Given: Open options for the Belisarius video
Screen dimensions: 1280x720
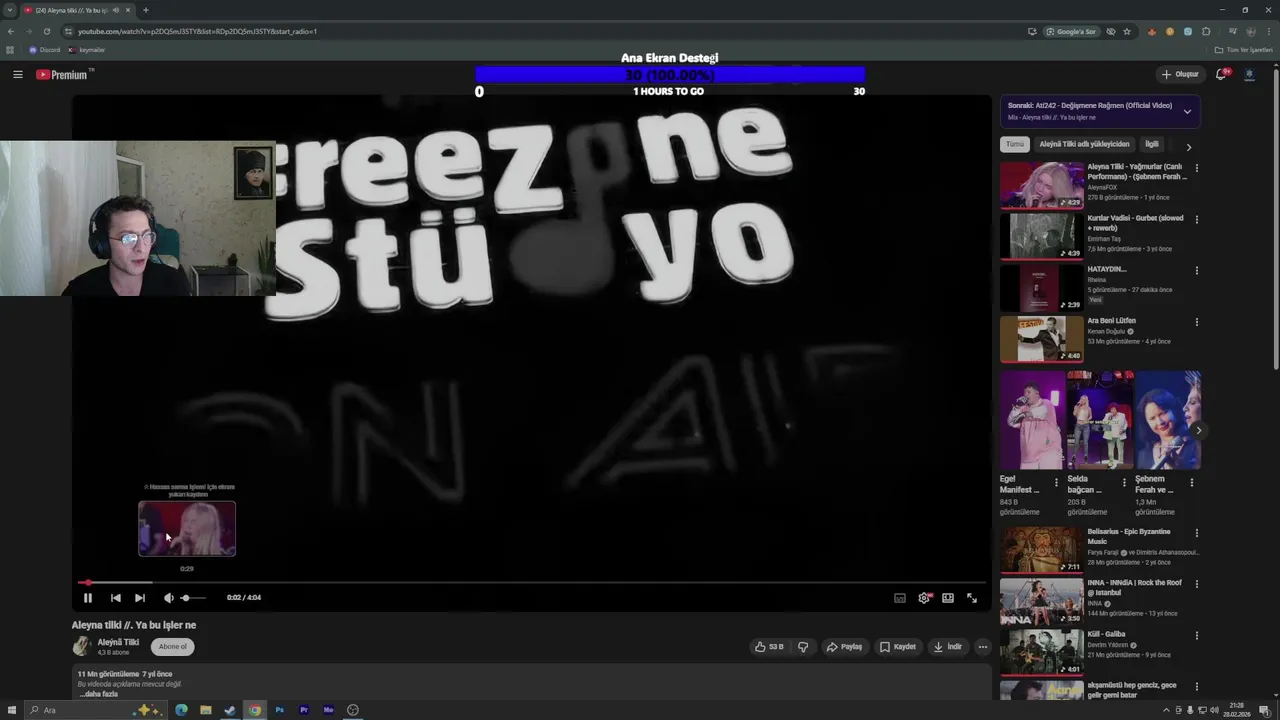Looking at the screenshot, I should point(1196,533).
